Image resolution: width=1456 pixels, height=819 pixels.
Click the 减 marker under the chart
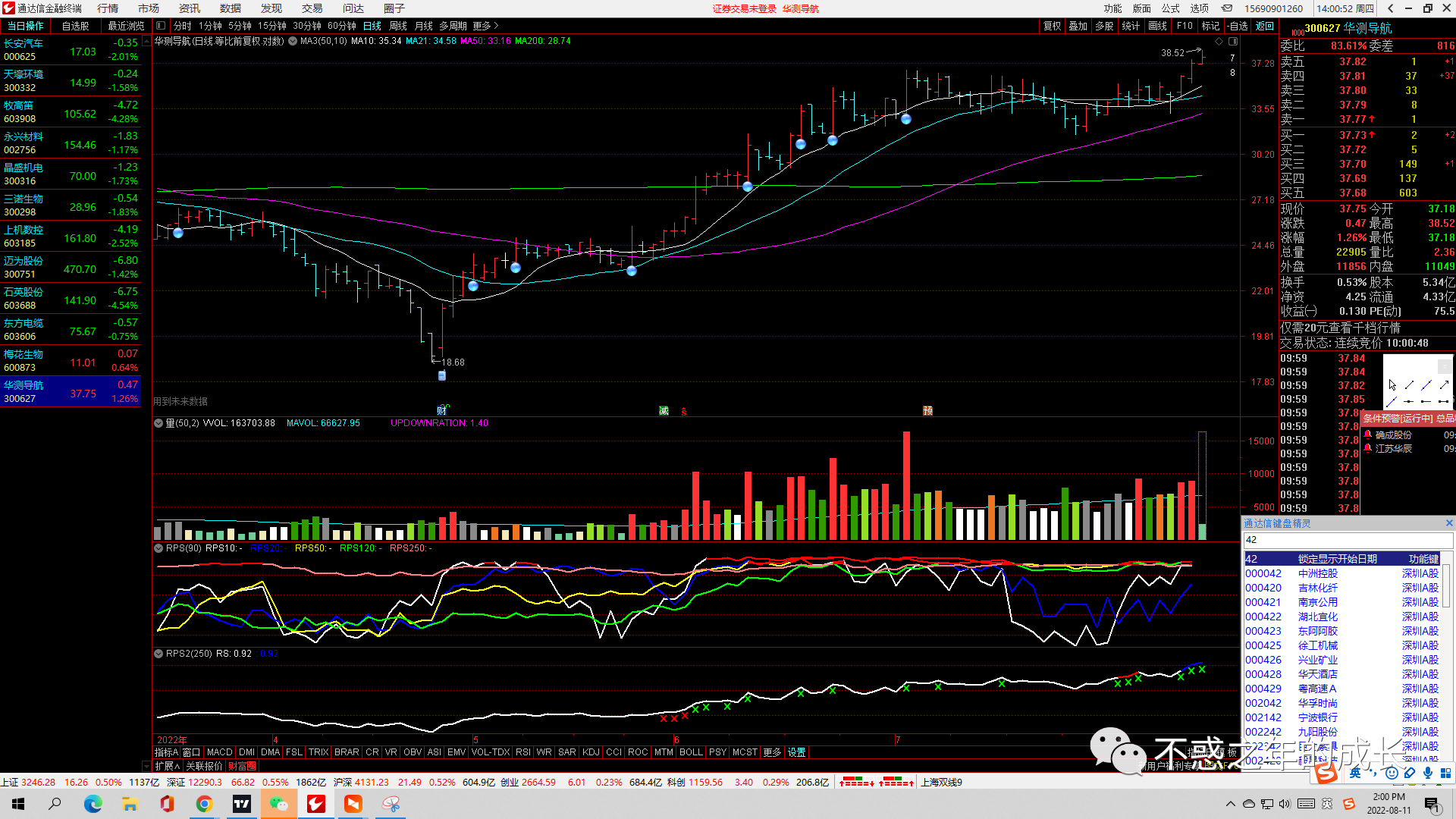coord(664,411)
